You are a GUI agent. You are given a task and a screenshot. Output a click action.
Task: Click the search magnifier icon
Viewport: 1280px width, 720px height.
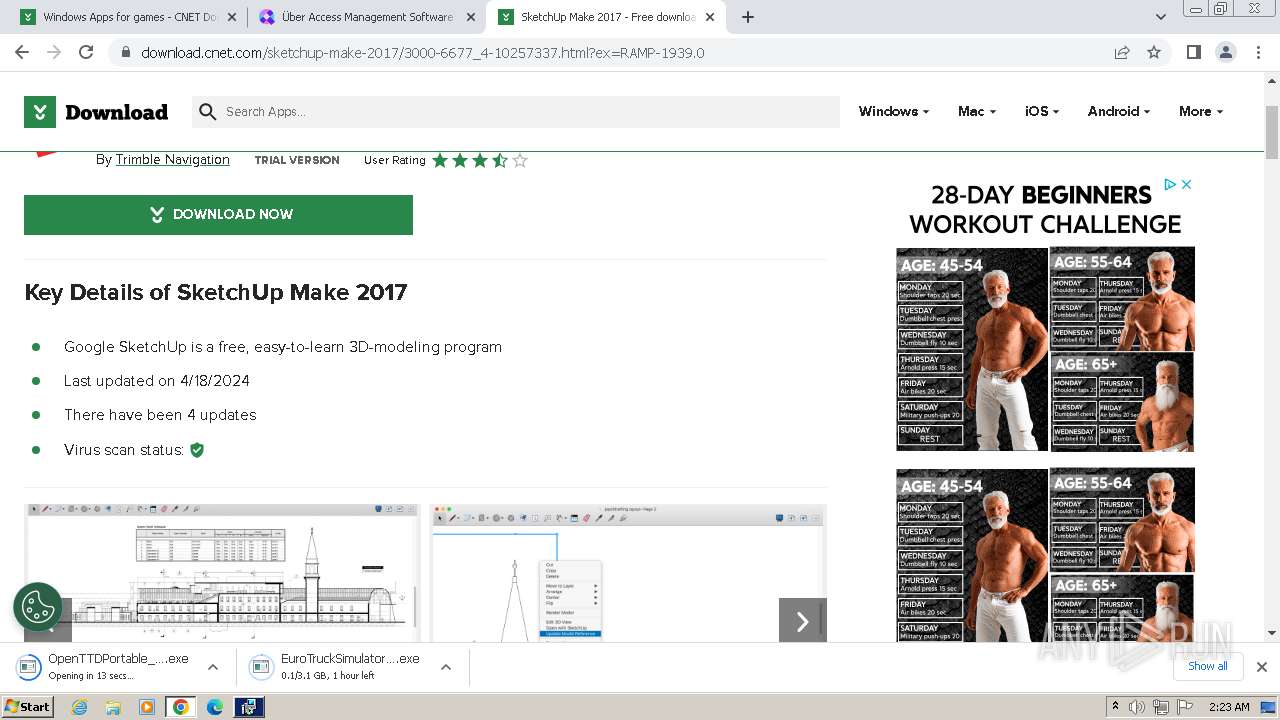[x=208, y=112]
